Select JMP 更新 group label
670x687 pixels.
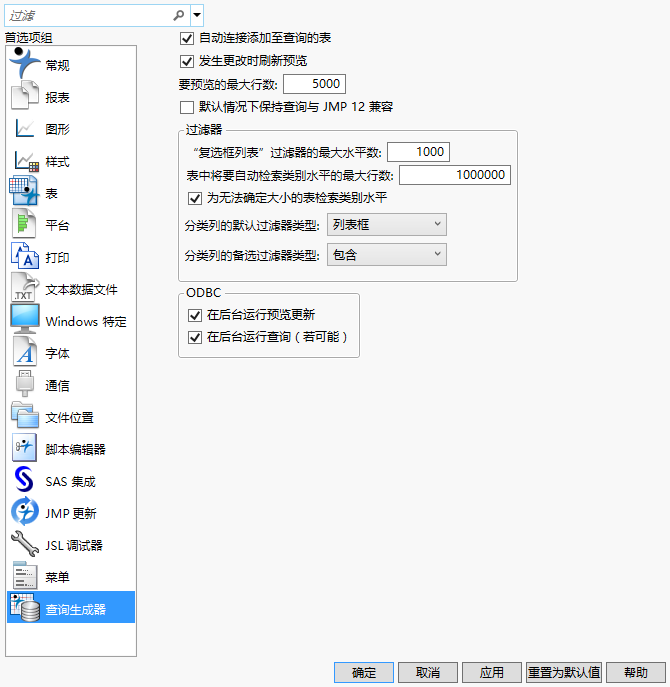[x=71, y=513]
